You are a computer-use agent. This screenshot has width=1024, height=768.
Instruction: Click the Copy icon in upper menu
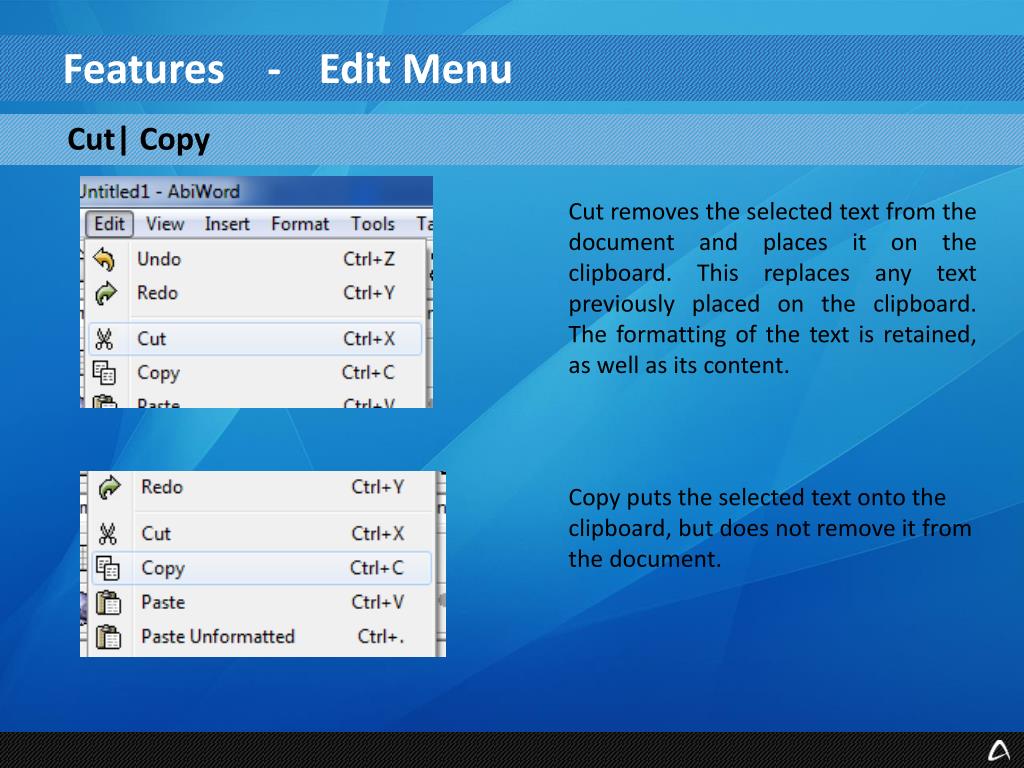click(104, 373)
